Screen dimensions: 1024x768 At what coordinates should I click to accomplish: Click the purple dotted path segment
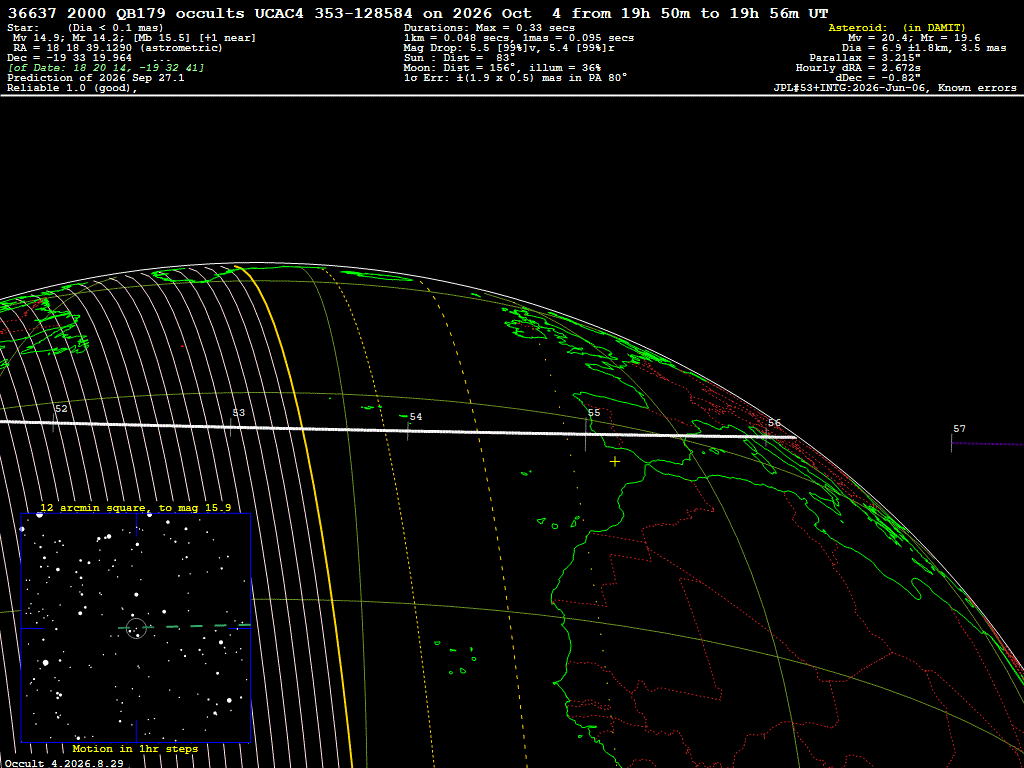(x=987, y=444)
